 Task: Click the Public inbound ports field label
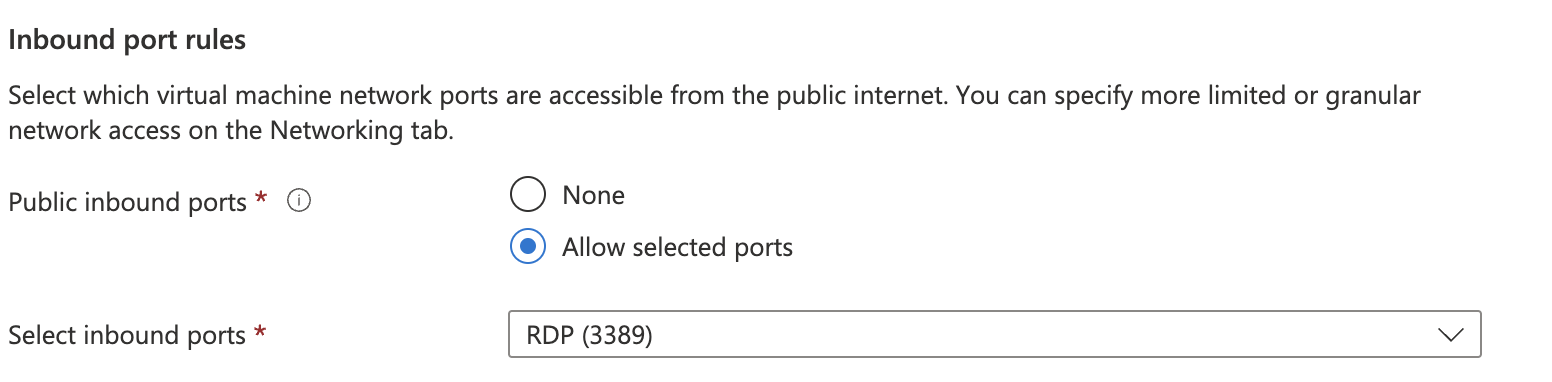point(127,202)
